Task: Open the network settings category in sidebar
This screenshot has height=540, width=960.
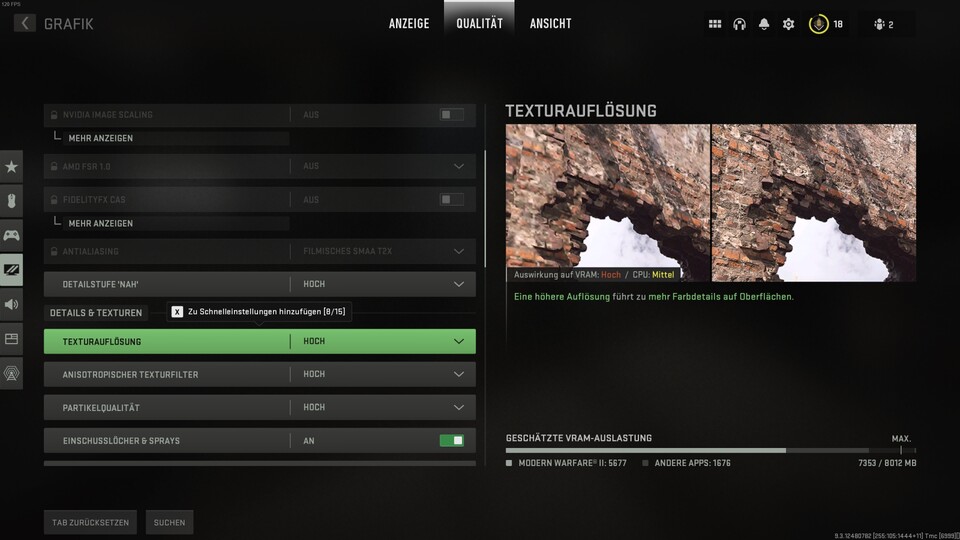Action: coord(11,373)
